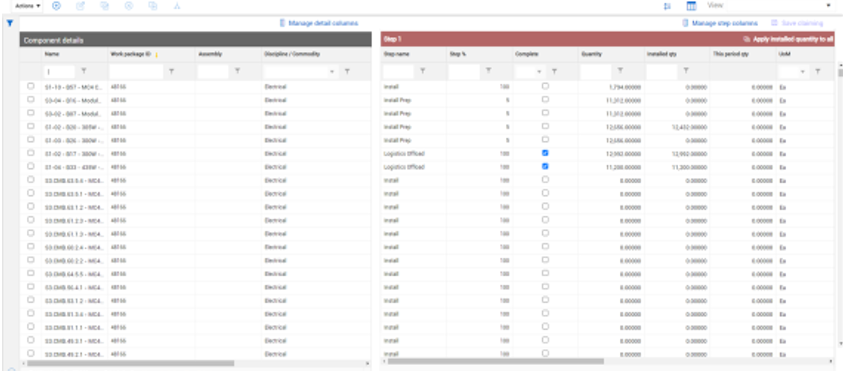Open the Assembly column filter funnel
The height and width of the screenshot is (371, 843).
(237, 71)
